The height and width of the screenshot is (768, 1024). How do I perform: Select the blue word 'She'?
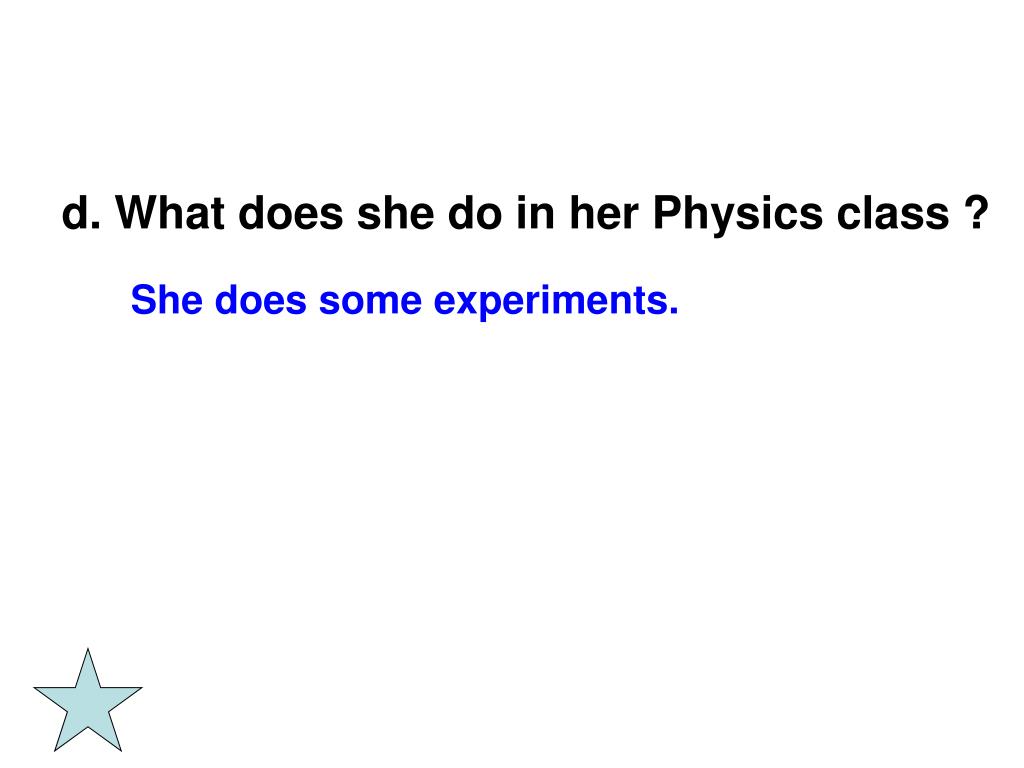click(x=167, y=300)
